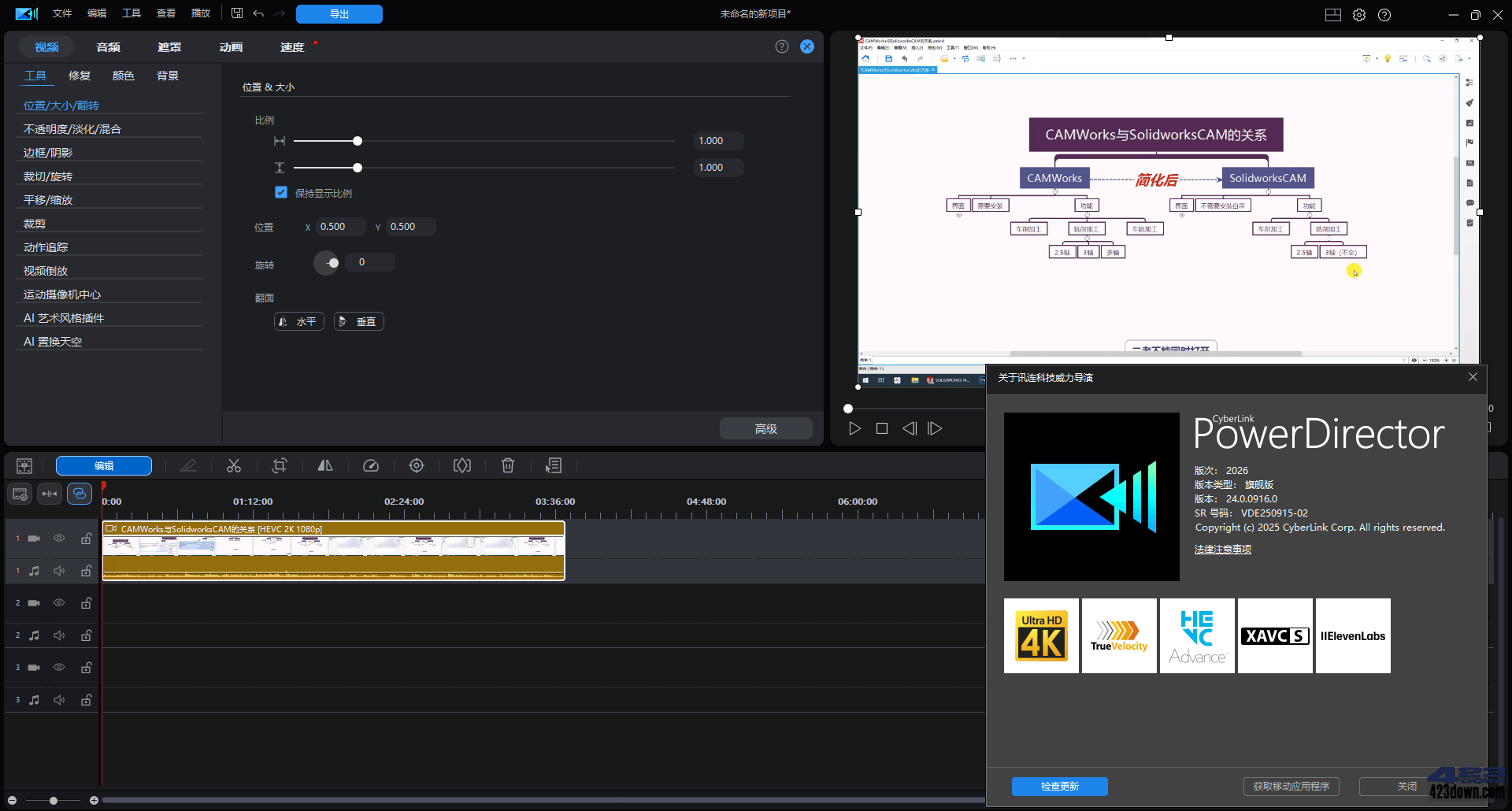Hide track 1 video using the eye toggle
1512x811 pixels.
click(59, 538)
